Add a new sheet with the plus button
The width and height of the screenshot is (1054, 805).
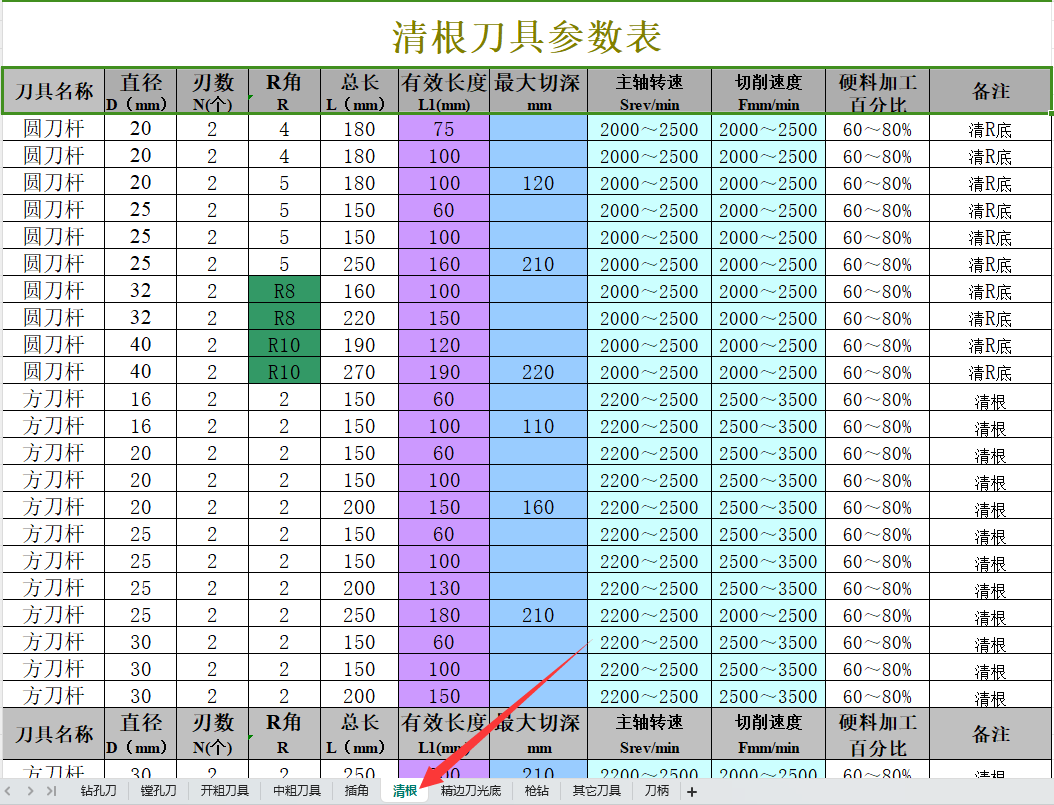[692, 792]
